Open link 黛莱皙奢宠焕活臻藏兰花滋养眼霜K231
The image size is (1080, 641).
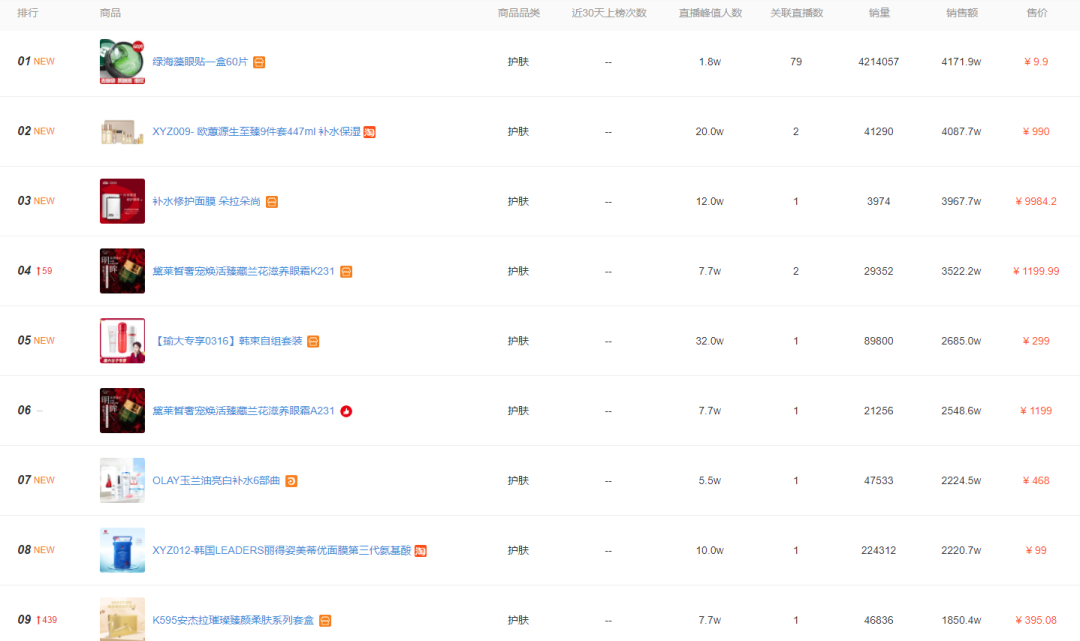[x=243, y=271]
